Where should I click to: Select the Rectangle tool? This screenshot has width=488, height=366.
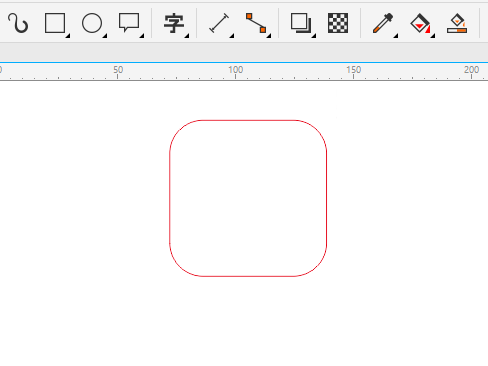55,23
